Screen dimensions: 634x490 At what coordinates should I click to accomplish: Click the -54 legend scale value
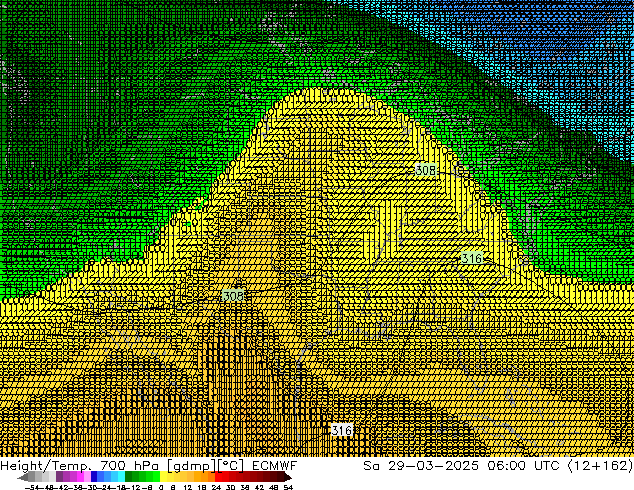point(32,487)
